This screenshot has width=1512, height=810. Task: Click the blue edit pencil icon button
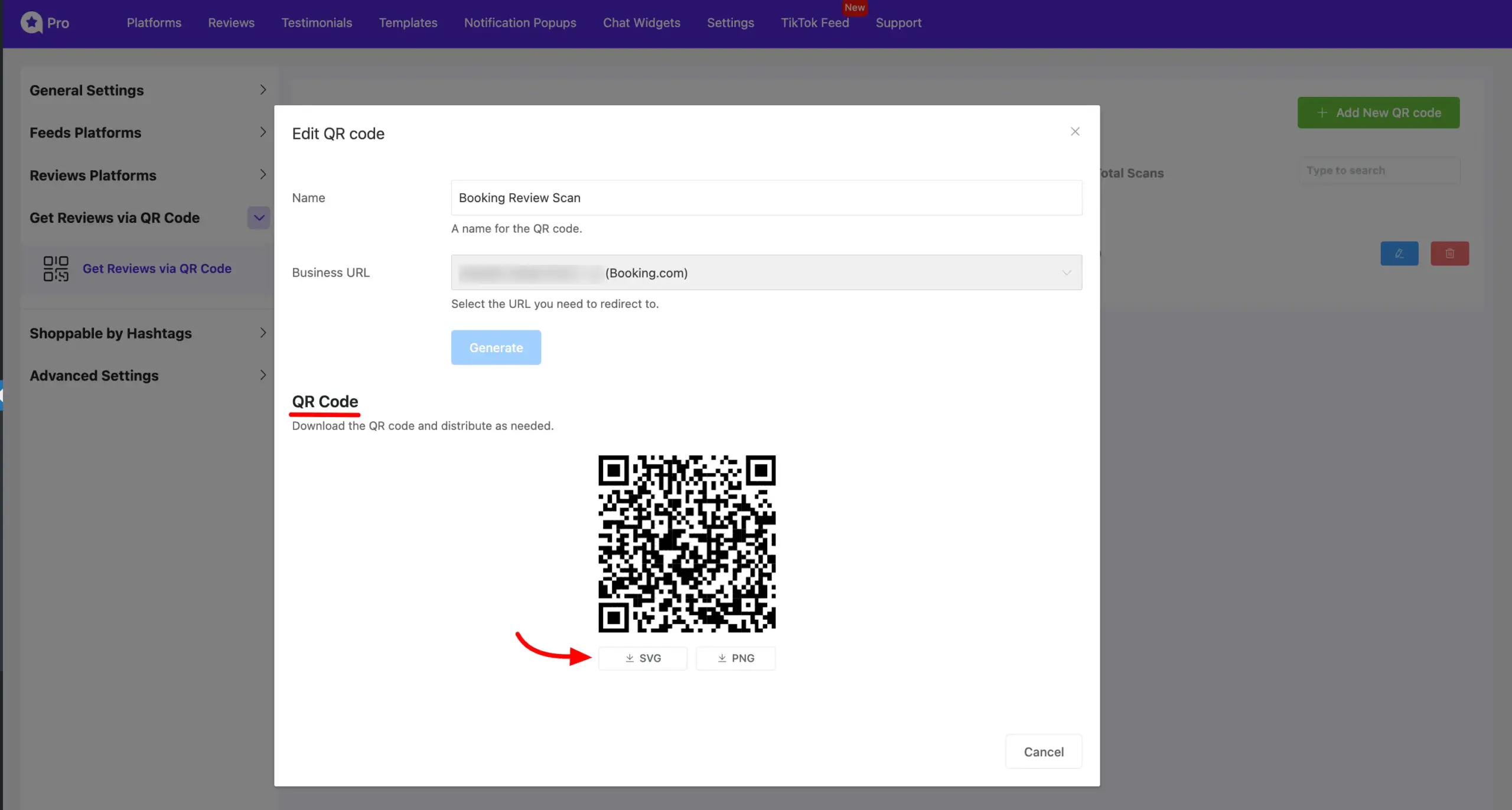1399,253
